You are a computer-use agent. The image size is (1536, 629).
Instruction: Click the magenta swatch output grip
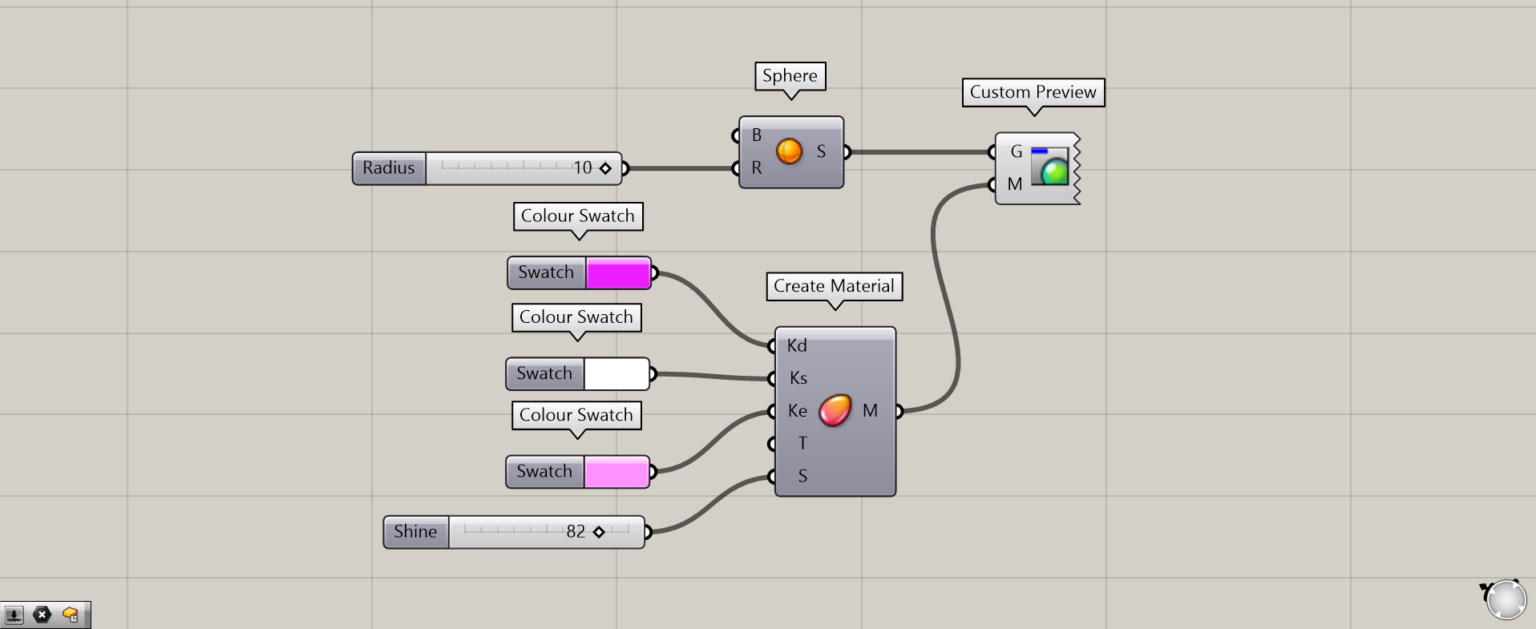click(654, 273)
